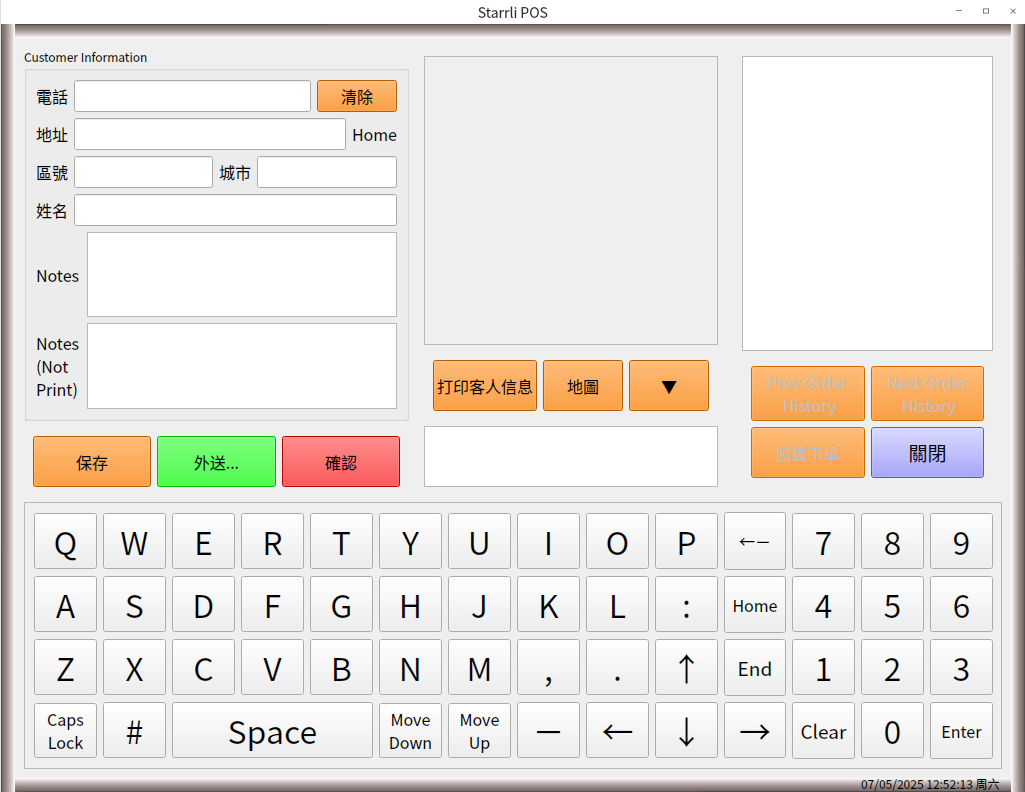Close the panel with 關閉 button
Image resolution: width=1025 pixels, height=792 pixels.
coord(927,453)
